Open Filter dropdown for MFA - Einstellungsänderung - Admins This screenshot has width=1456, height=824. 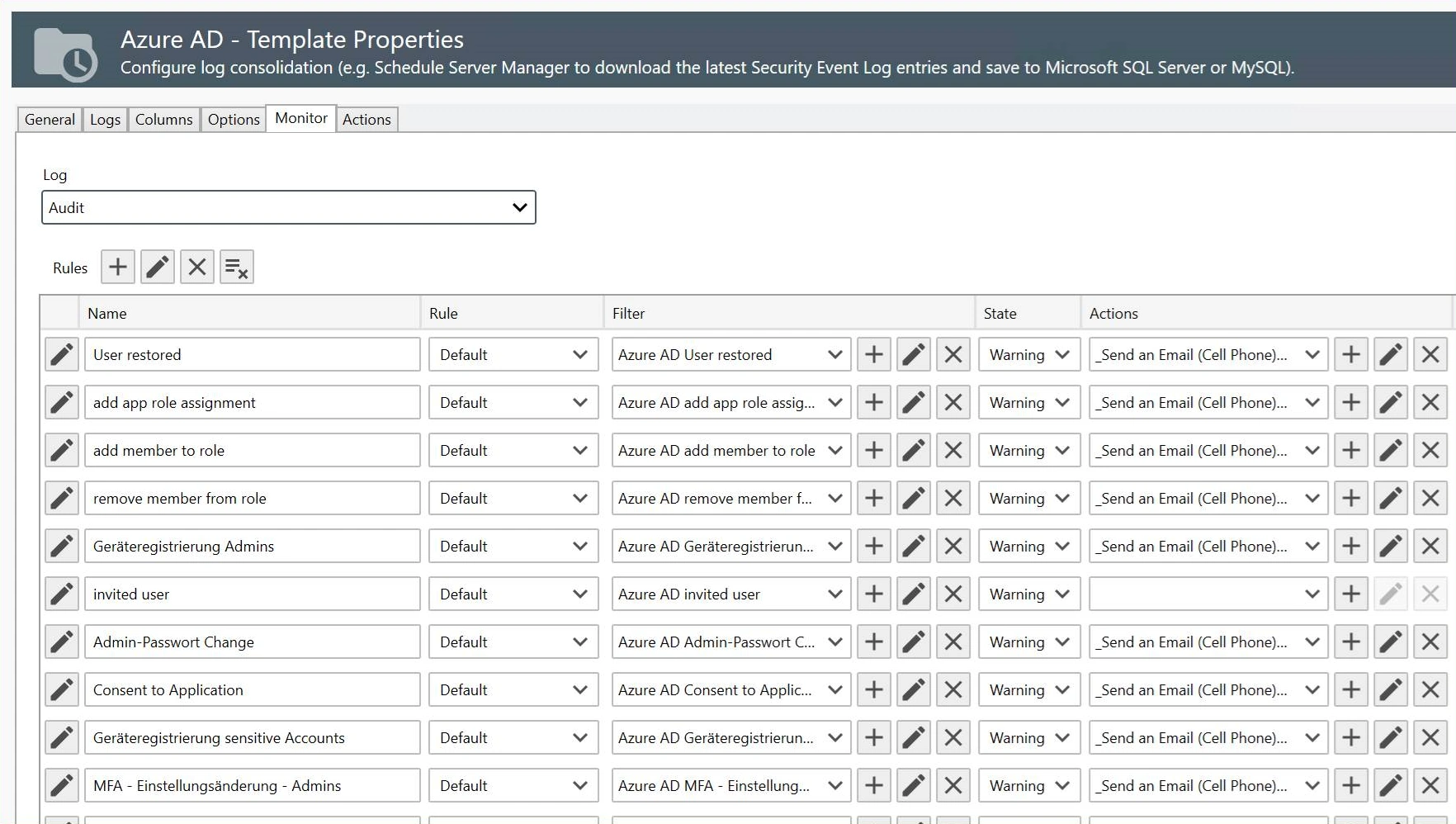pos(730,785)
